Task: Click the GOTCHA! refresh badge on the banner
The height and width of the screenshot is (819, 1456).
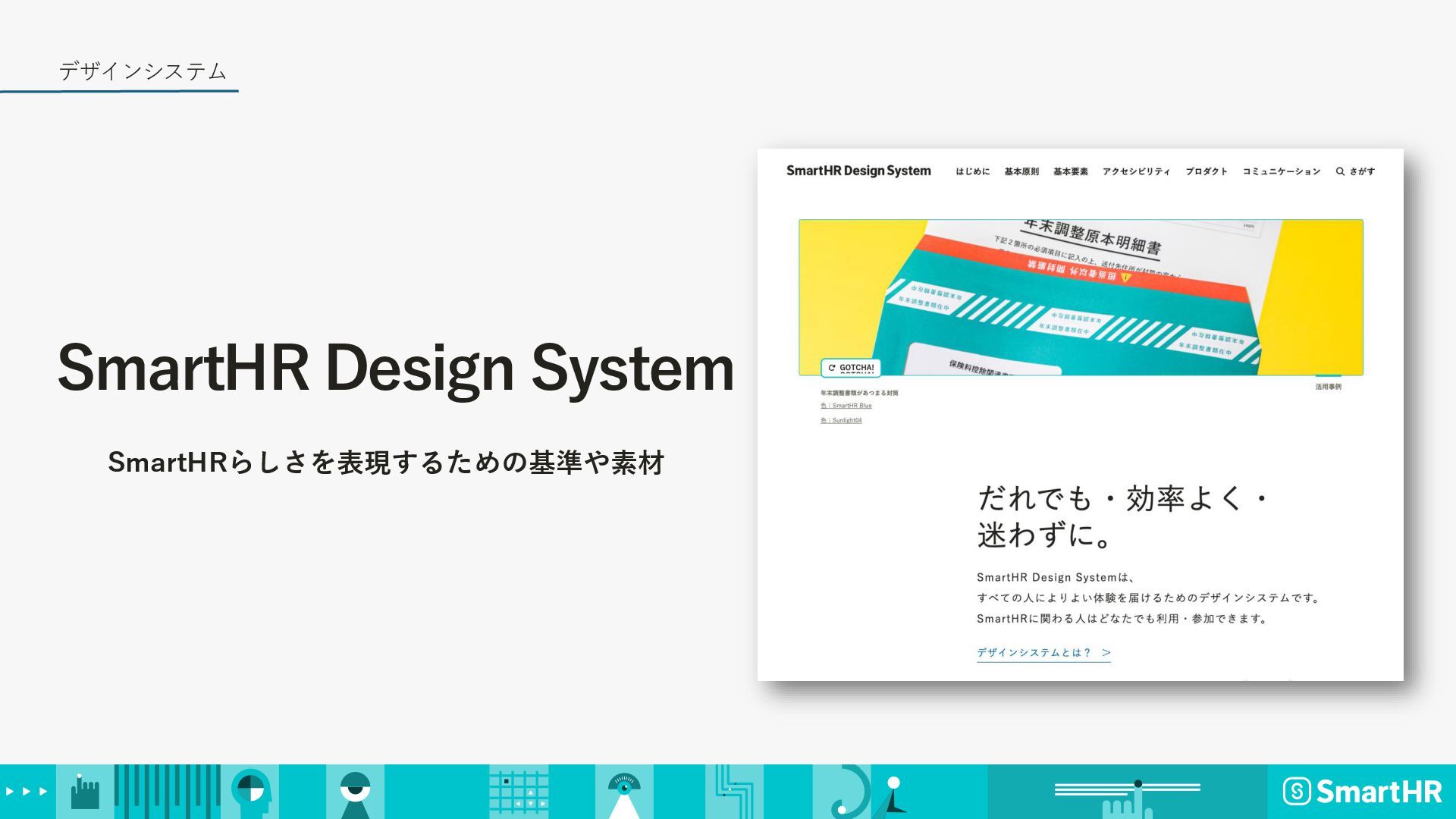Action: point(851,368)
